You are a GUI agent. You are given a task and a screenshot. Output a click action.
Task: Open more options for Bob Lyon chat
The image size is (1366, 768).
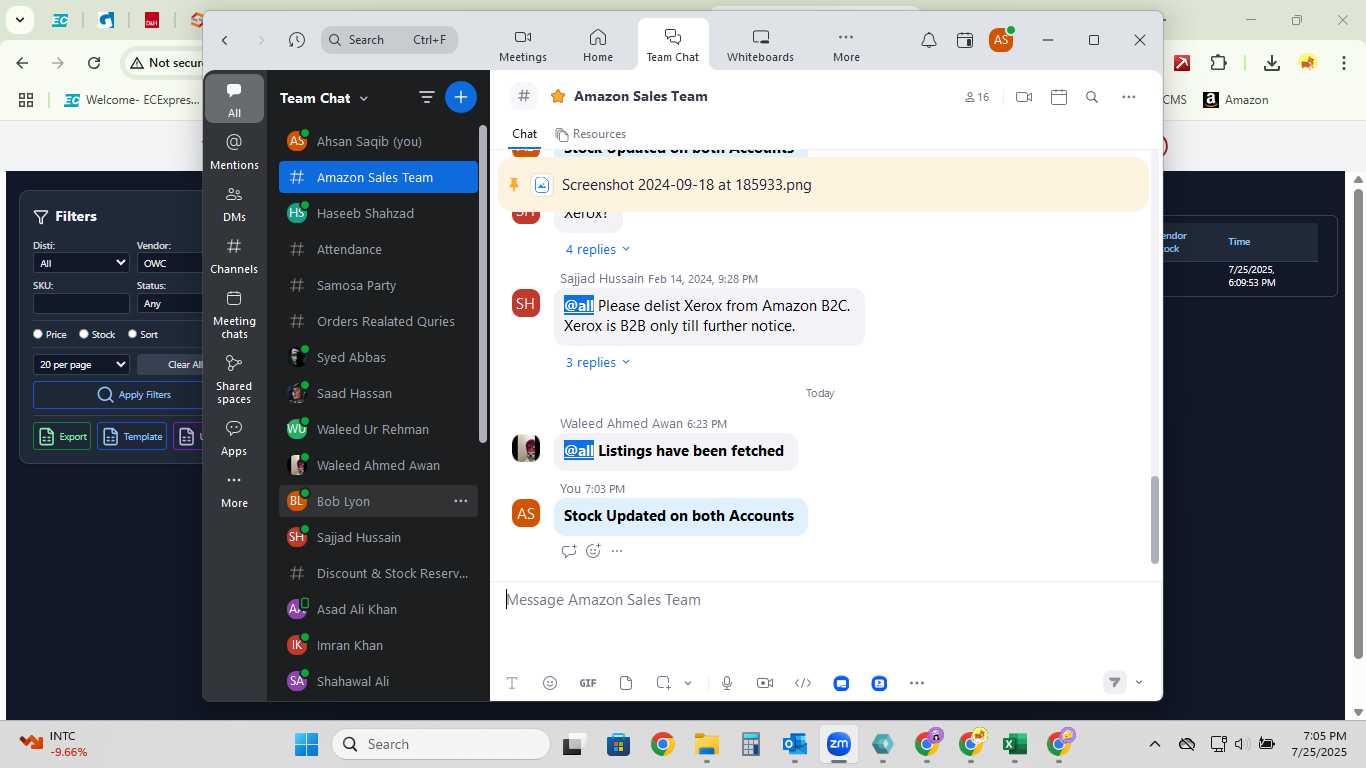pyautogui.click(x=461, y=501)
